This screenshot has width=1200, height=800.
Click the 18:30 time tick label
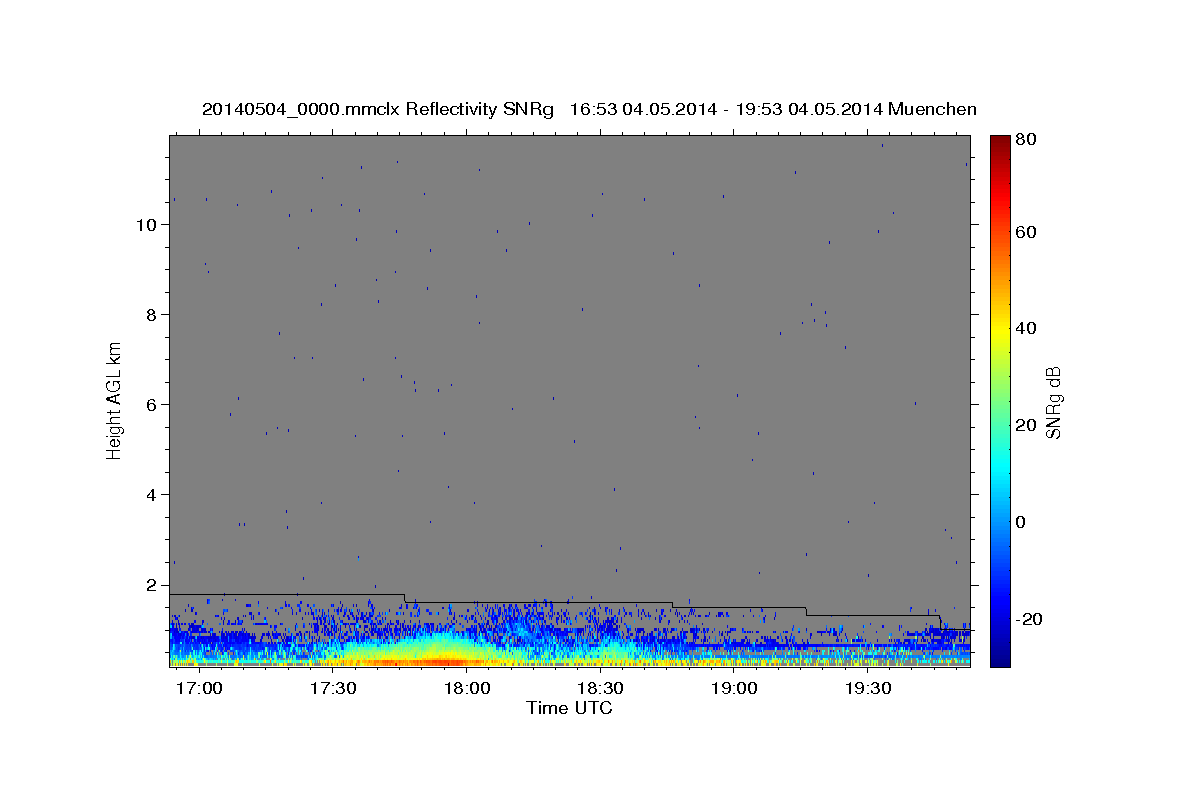pyautogui.click(x=600, y=689)
